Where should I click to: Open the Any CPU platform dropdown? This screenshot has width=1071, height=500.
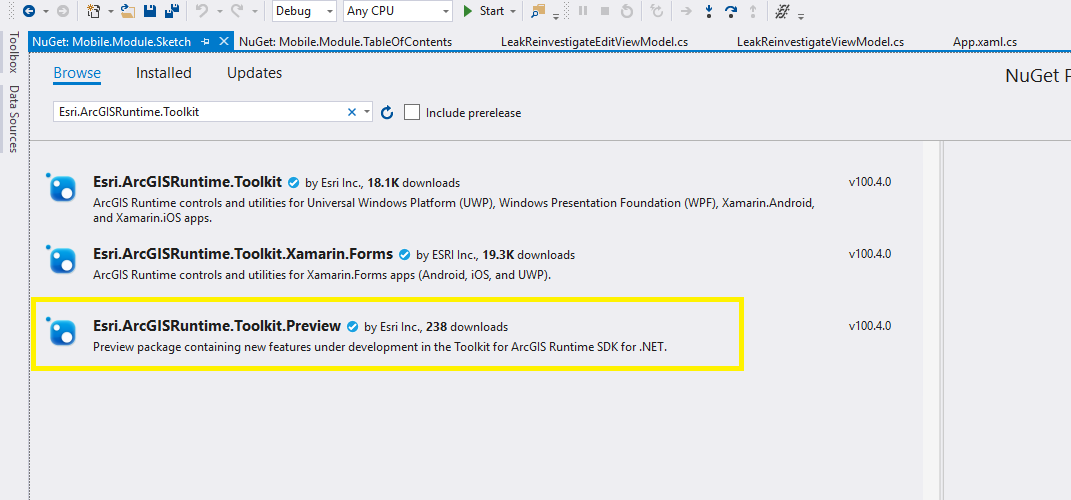coord(397,11)
